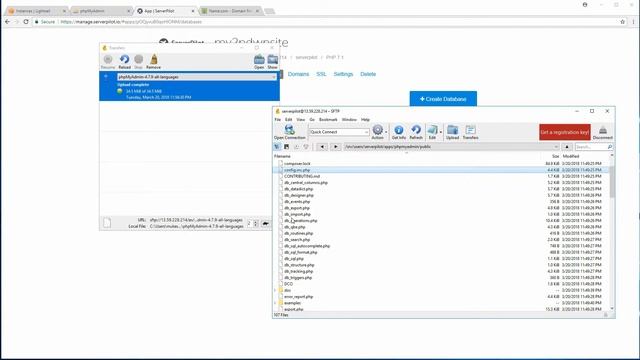Screen dimensions: 640x360
Task: Open Edit button dropdown arrow
Action: [x=440, y=132]
